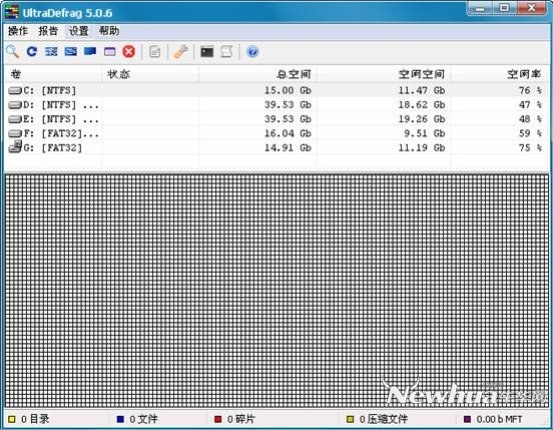553x430 pixels.
Task: Click the 16.04 Gb total space cell
Action: [288, 134]
